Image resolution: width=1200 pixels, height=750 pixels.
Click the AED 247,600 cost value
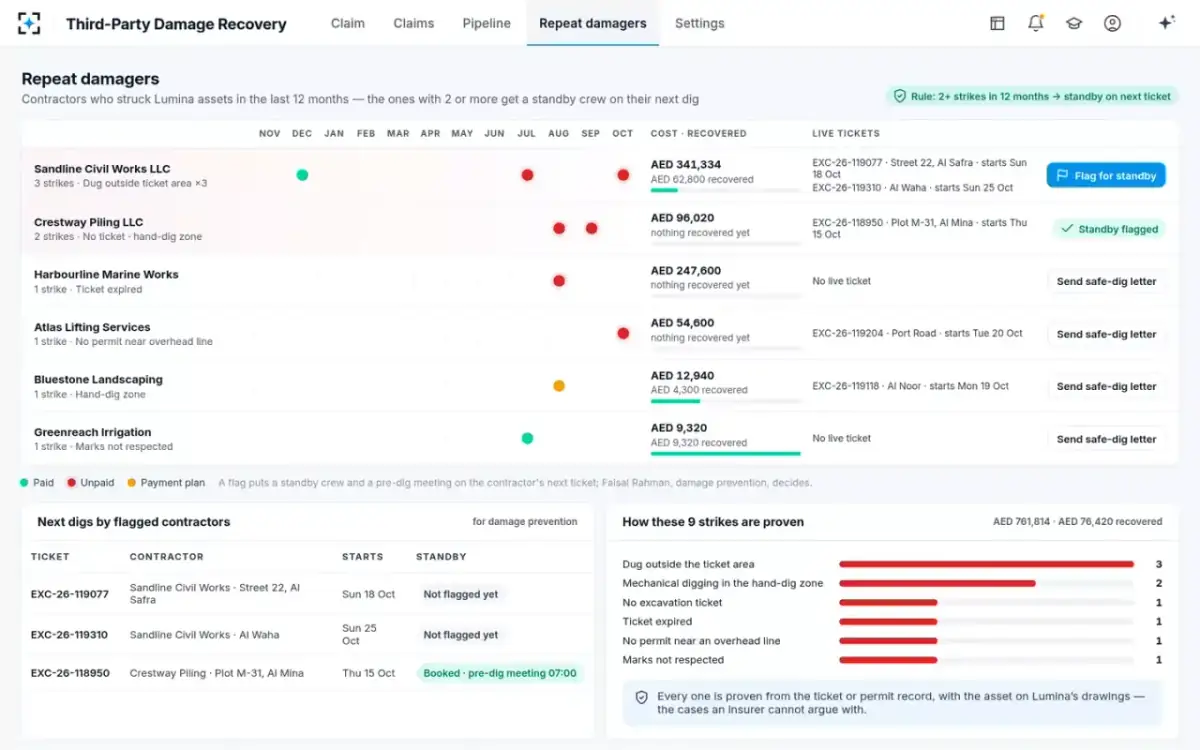(x=686, y=270)
